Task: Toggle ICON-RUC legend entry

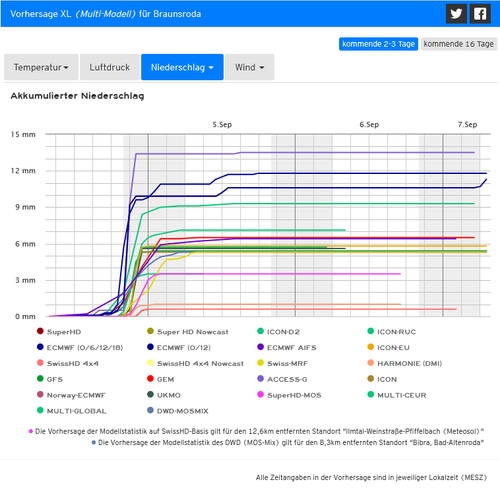Action: pyautogui.click(x=391, y=332)
